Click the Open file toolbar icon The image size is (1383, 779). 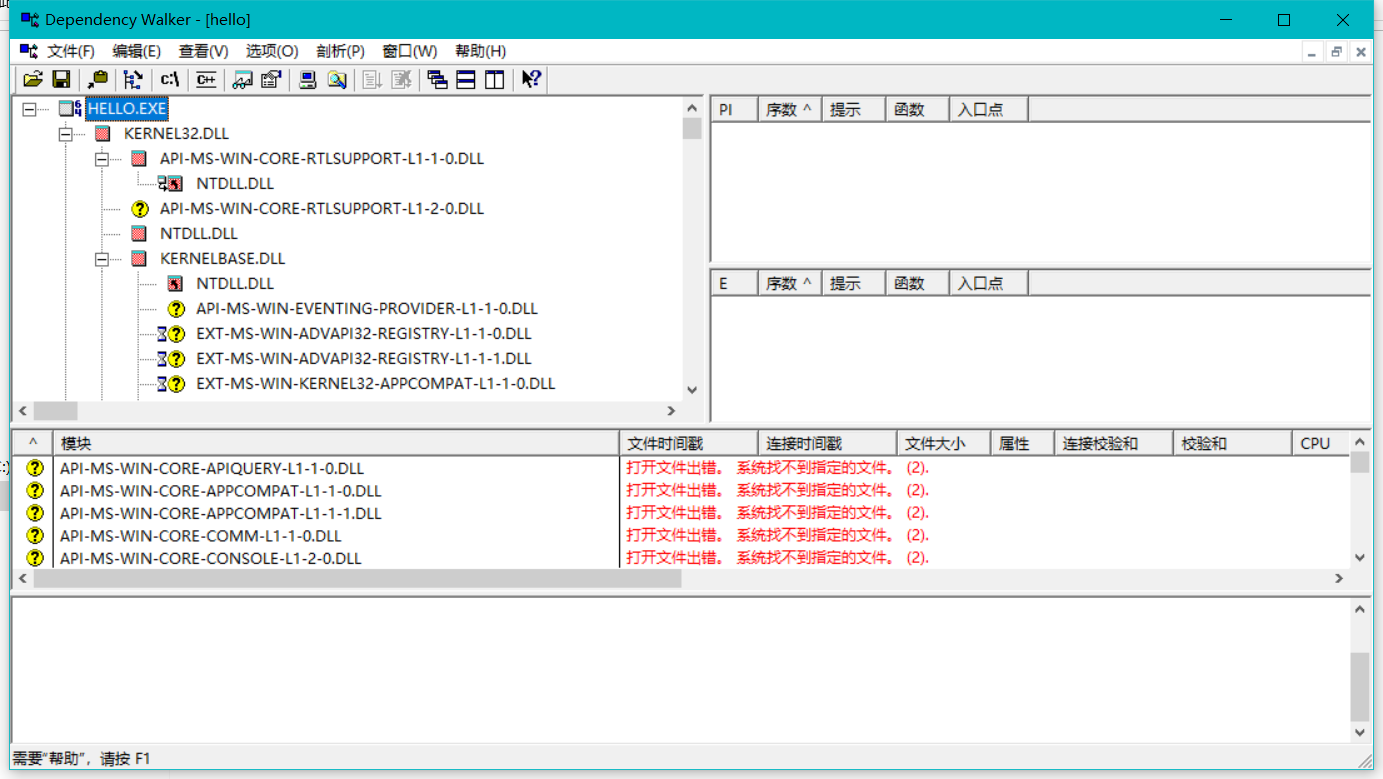[x=33, y=80]
